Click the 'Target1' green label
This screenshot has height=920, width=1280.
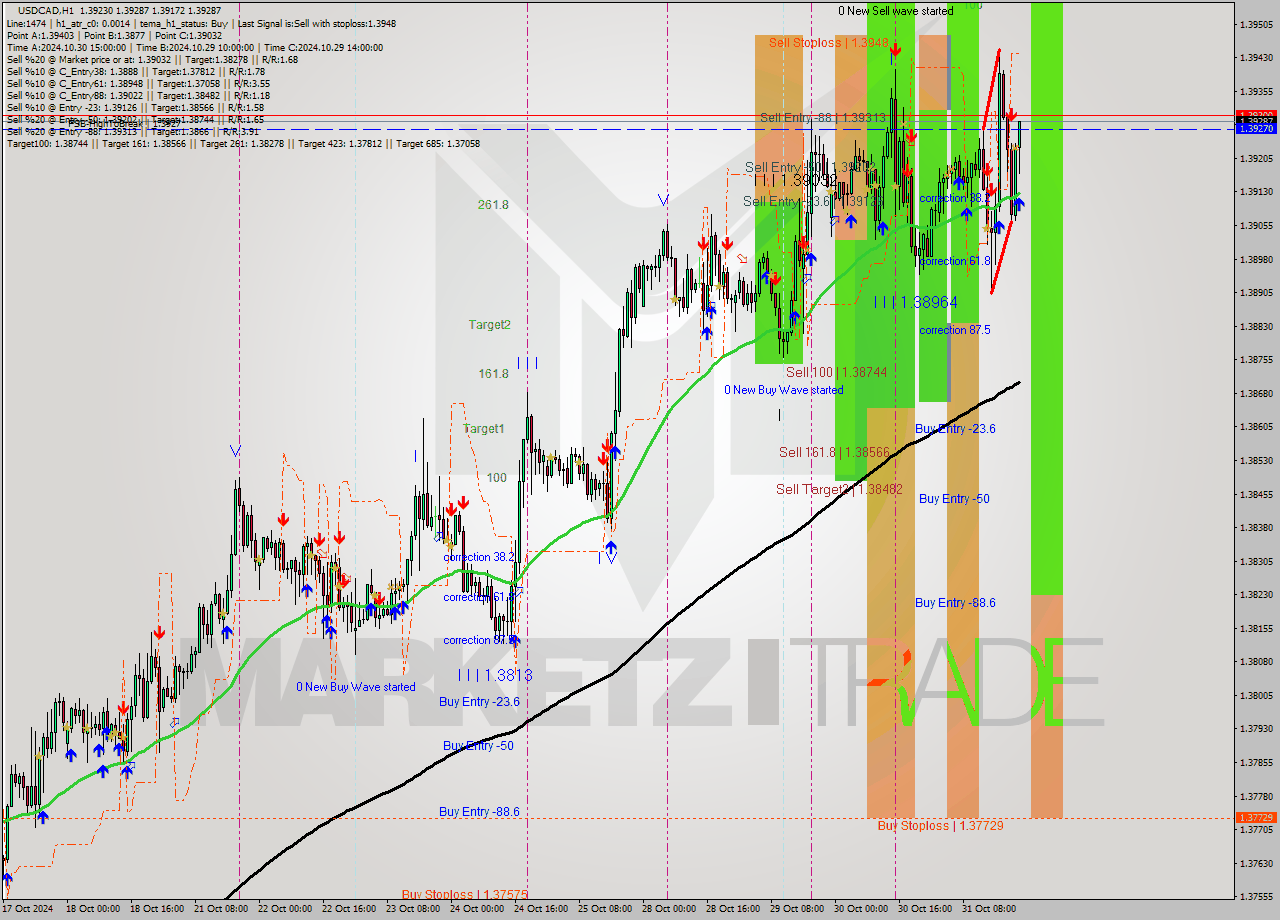tap(484, 428)
